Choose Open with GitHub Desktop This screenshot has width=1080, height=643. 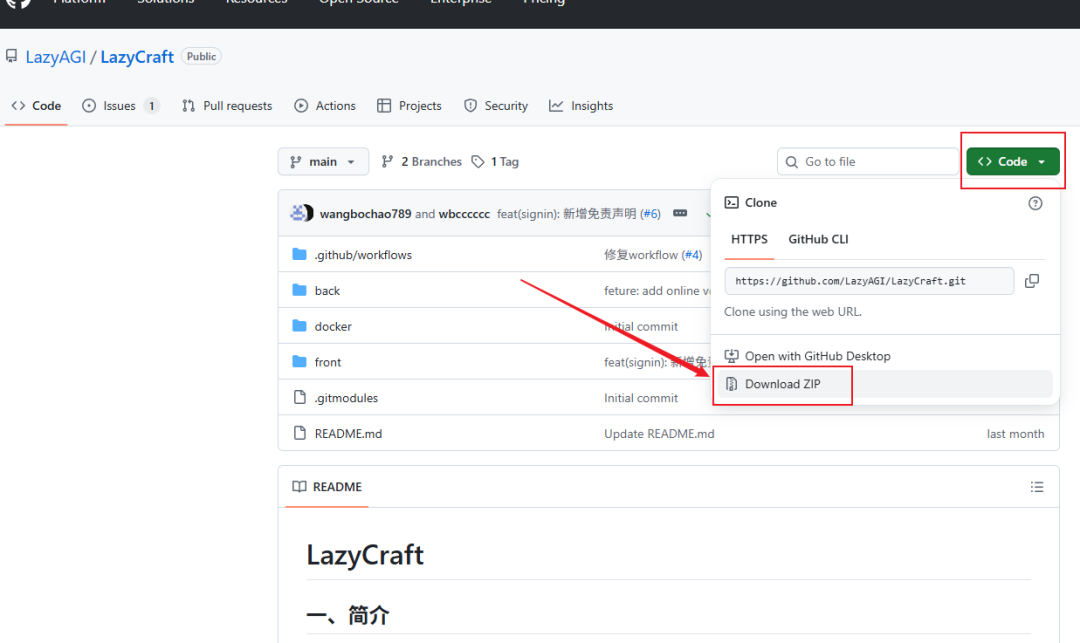817,356
